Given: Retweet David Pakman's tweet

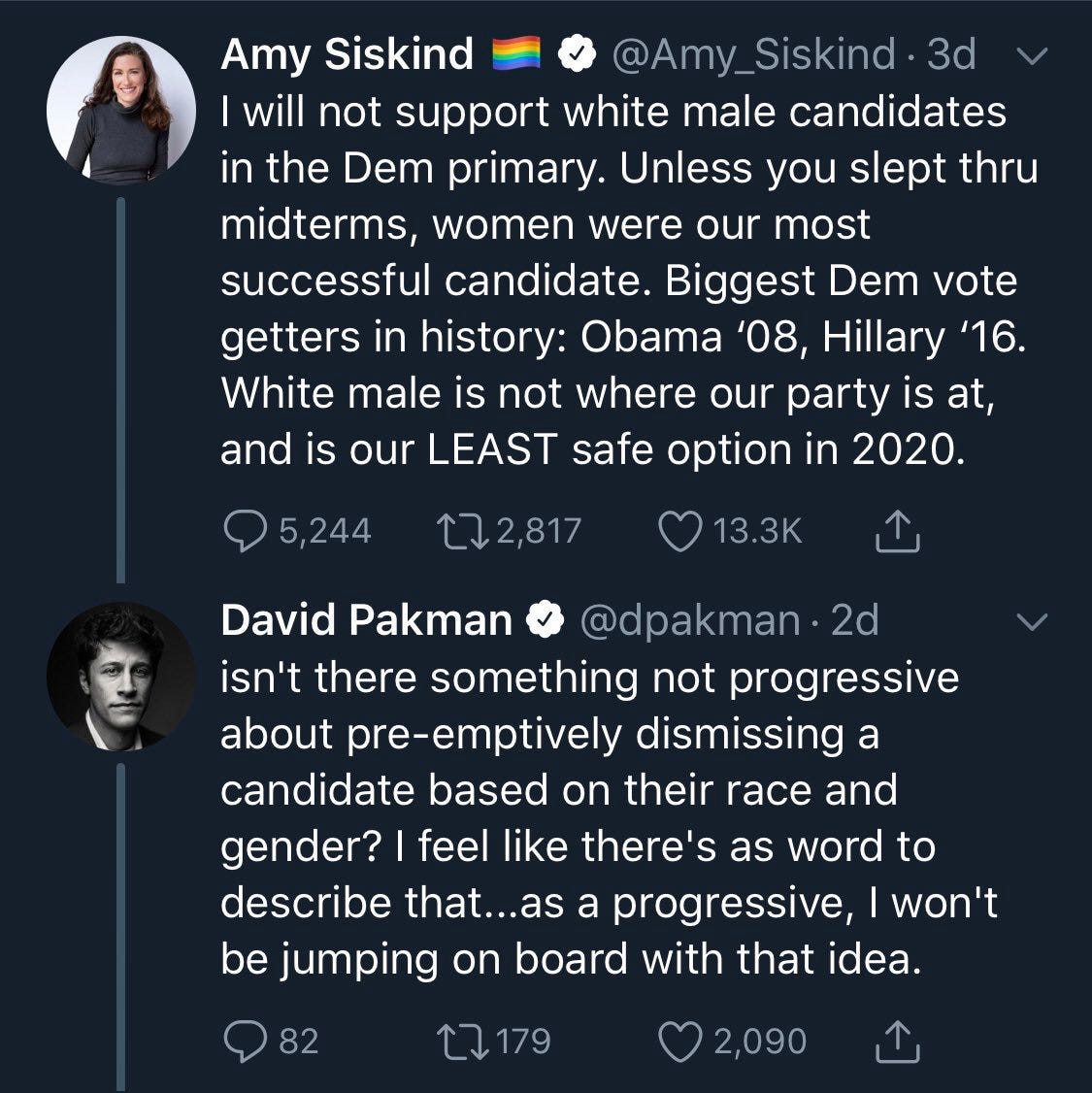Looking at the screenshot, I should pyautogui.click(x=462, y=1041).
